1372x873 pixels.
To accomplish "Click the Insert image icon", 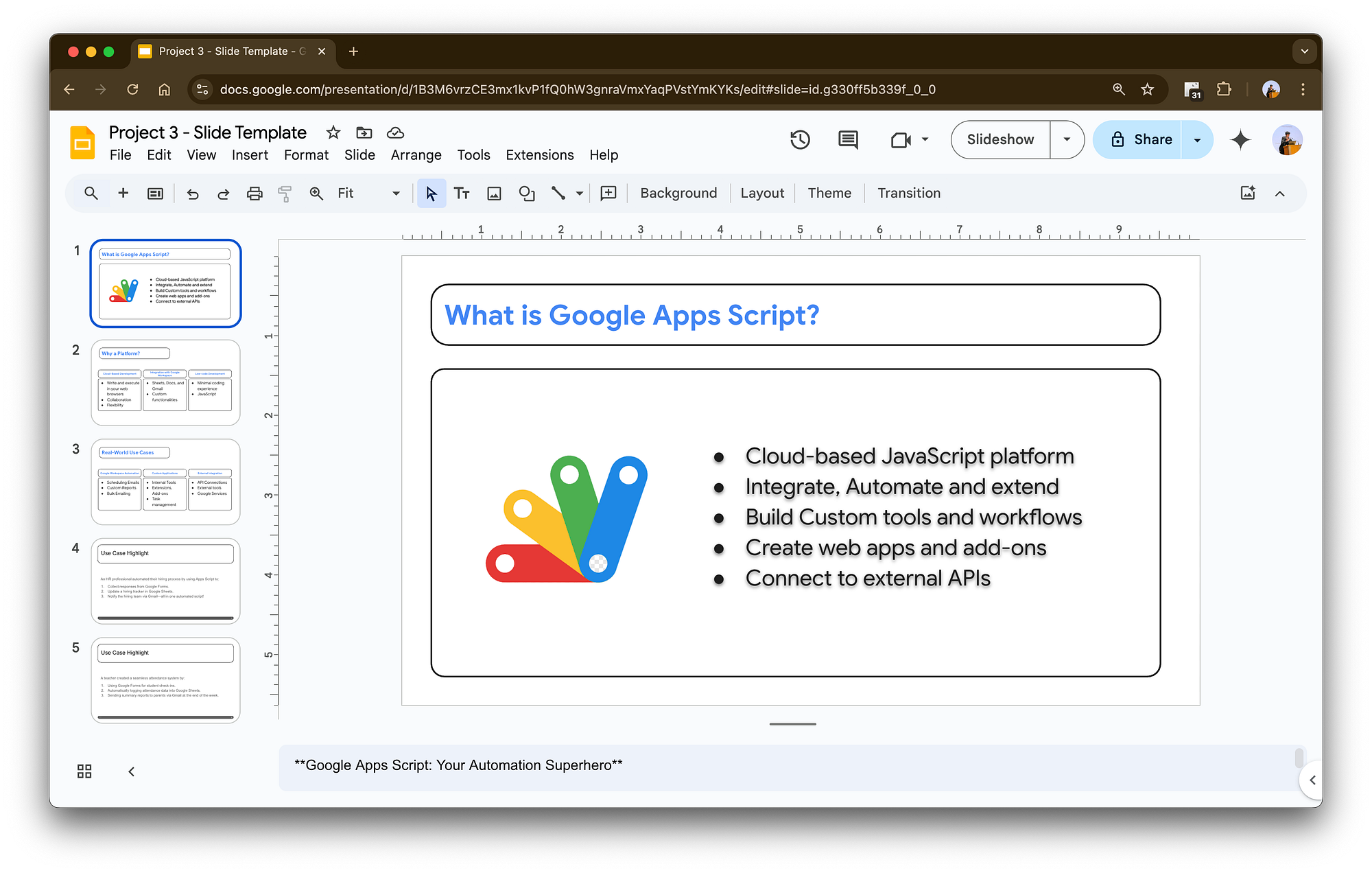I will click(493, 193).
